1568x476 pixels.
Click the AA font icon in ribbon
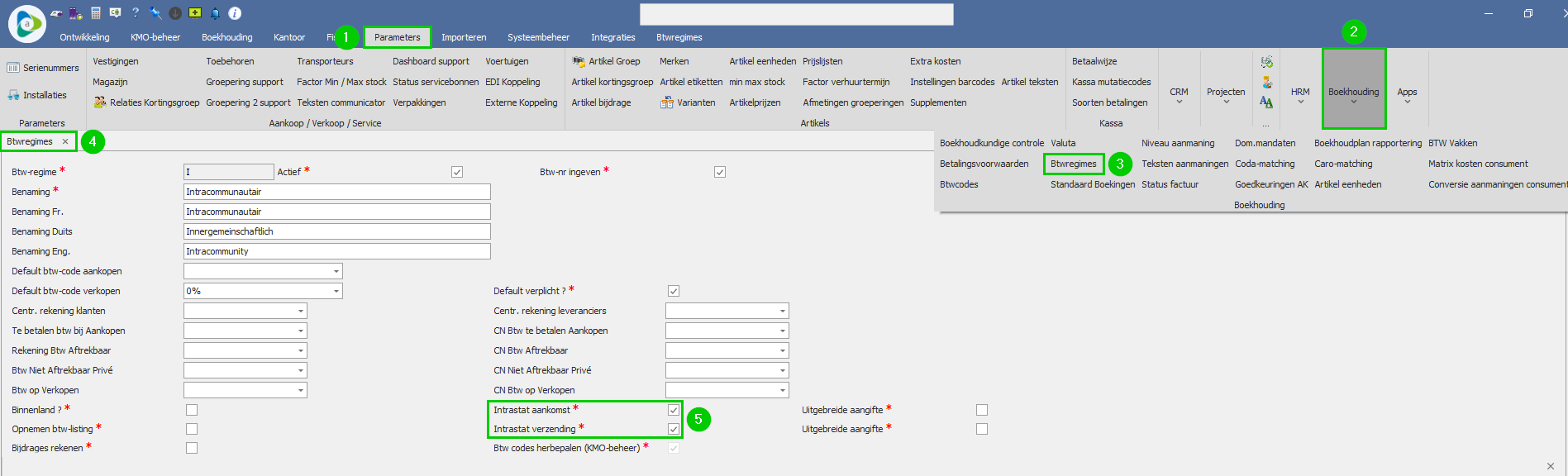click(1266, 102)
